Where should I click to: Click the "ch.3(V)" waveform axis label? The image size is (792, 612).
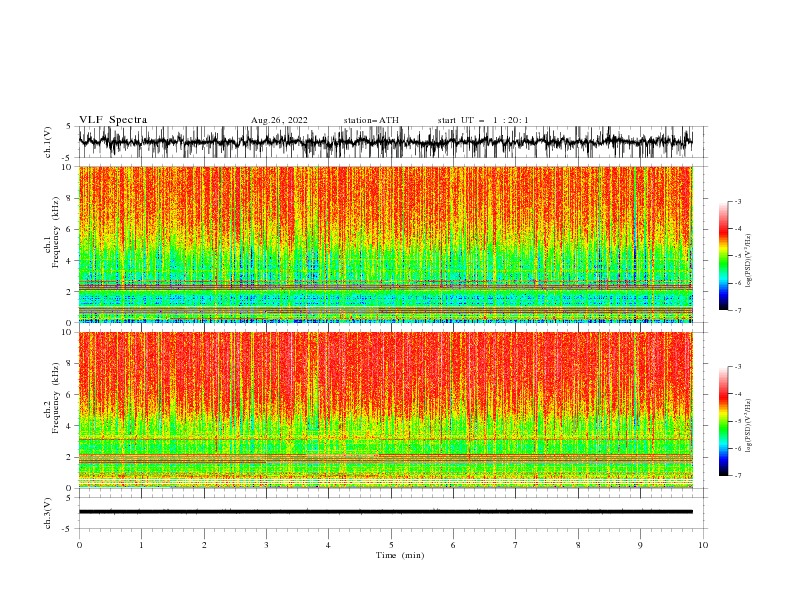pyautogui.click(x=48, y=513)
